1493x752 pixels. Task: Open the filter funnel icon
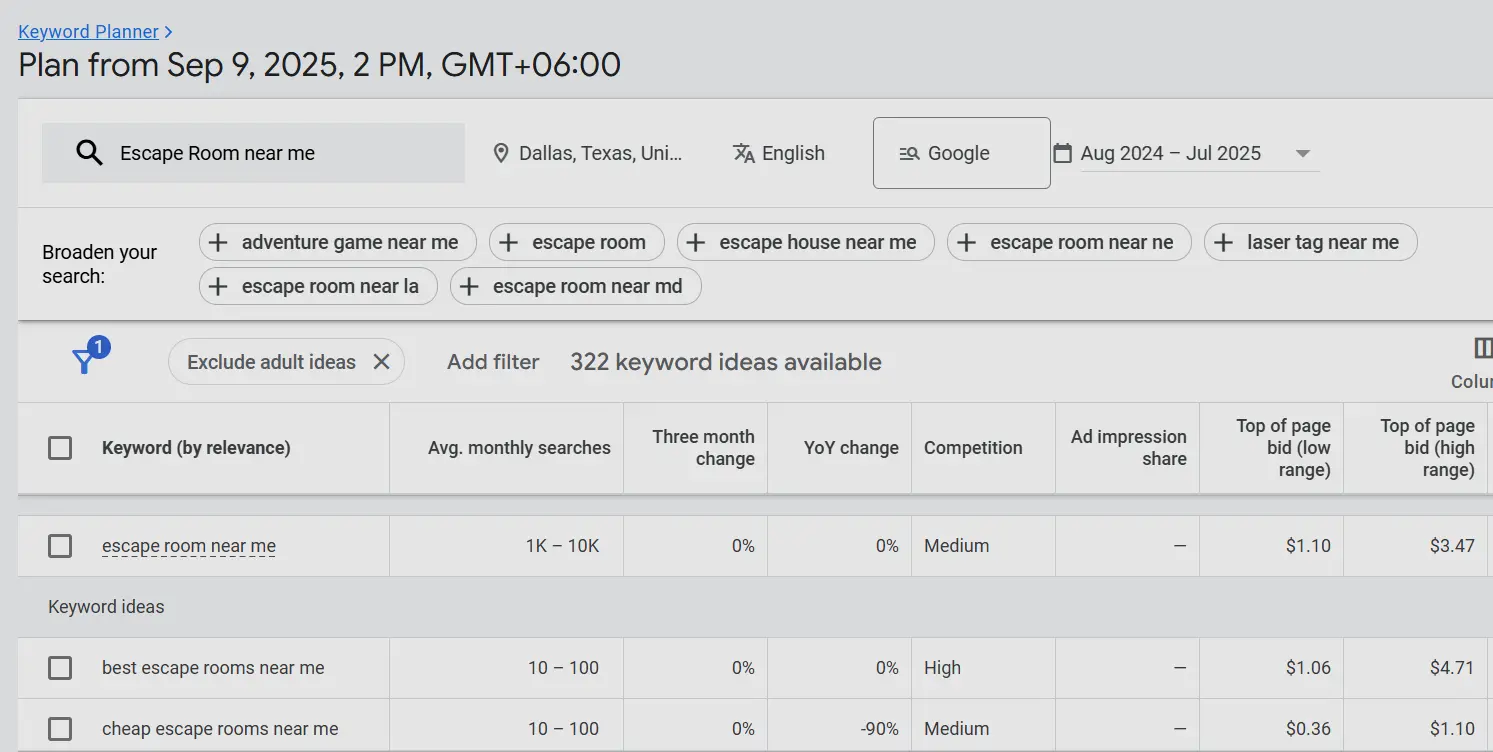point(85,362)
